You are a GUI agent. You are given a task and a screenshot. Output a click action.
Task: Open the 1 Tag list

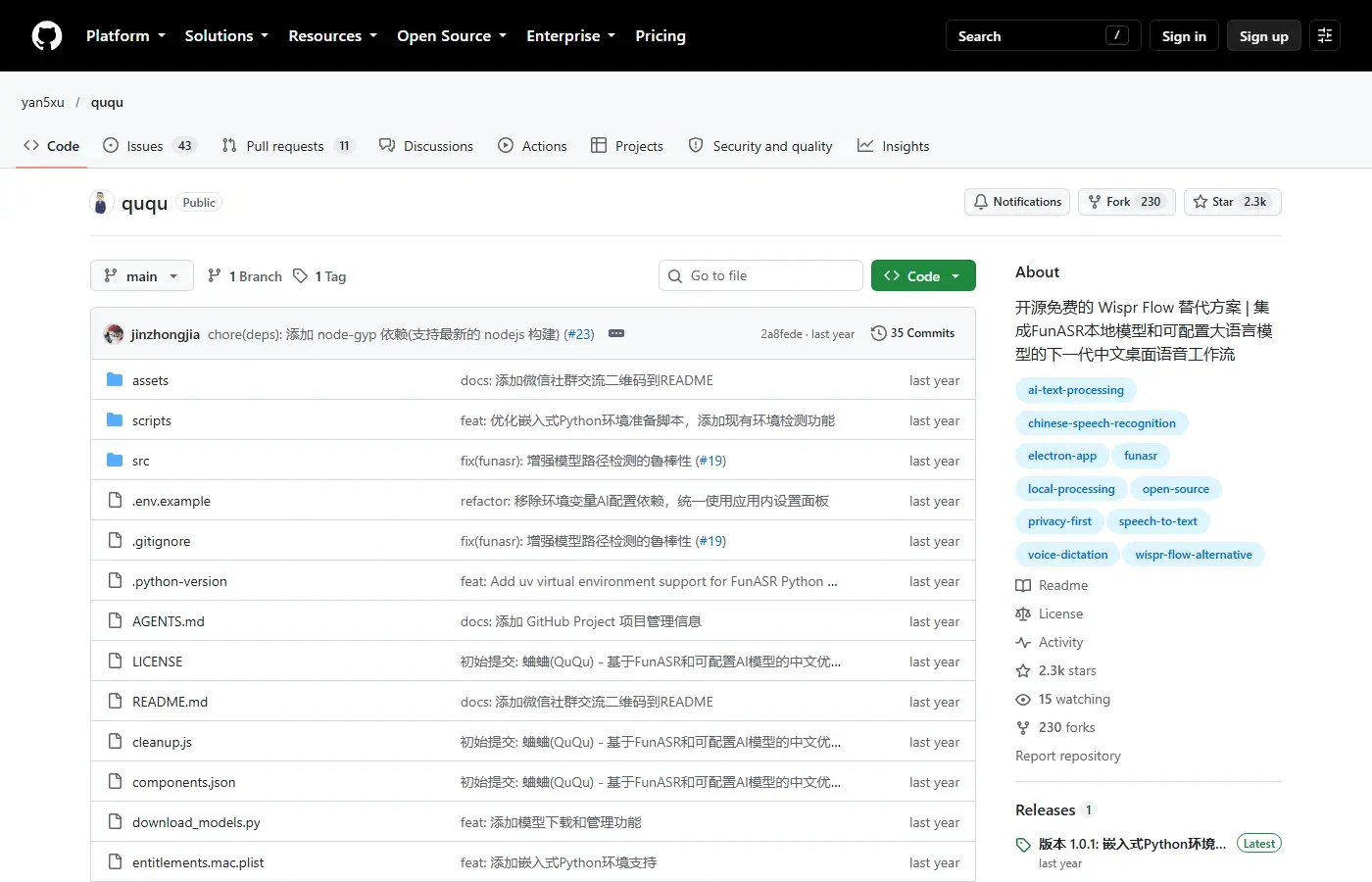[x=319, y=276]
